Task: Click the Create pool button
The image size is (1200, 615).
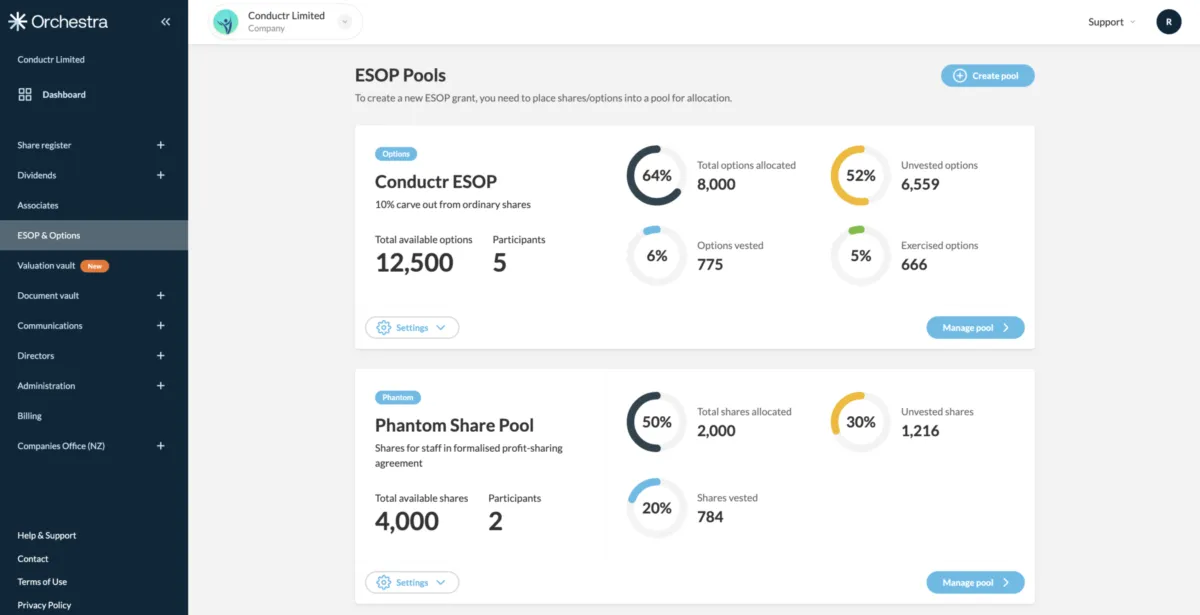Action: 987,76
